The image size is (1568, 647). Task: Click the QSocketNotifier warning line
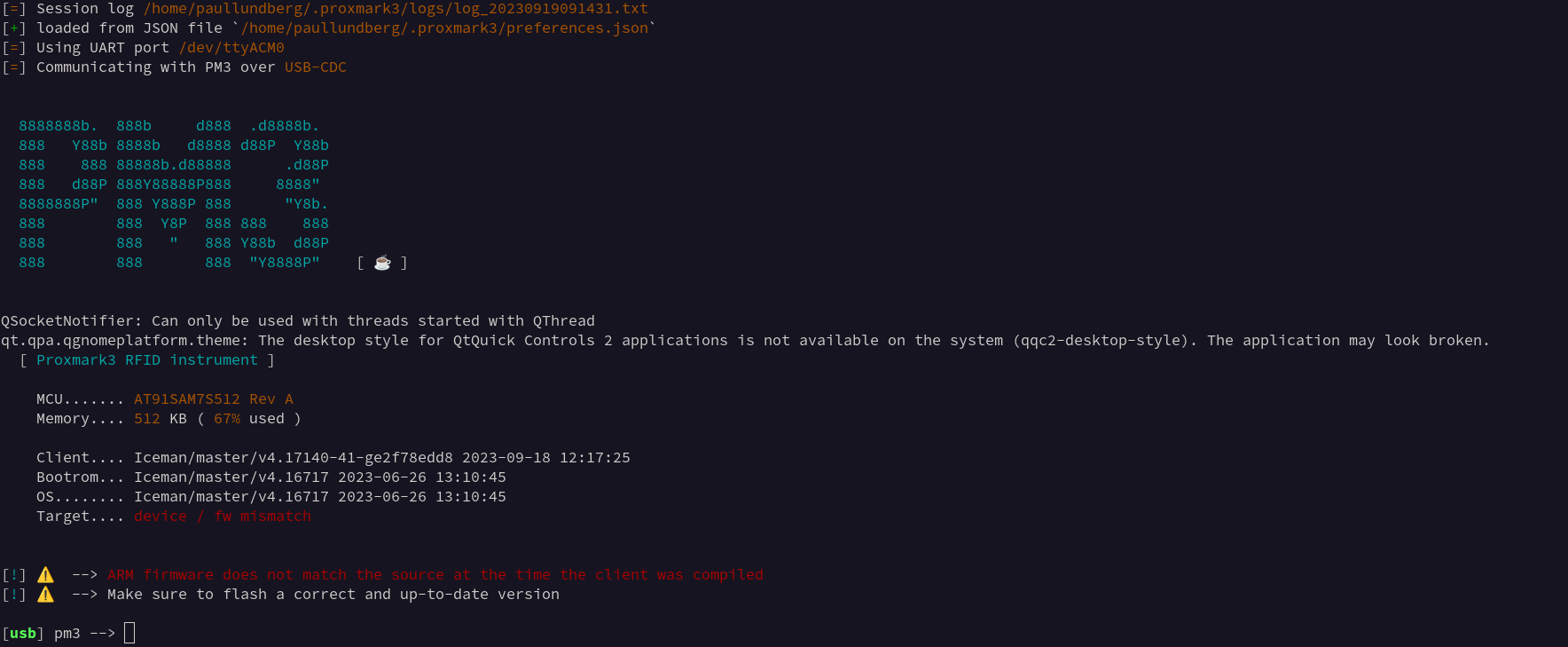298,321
